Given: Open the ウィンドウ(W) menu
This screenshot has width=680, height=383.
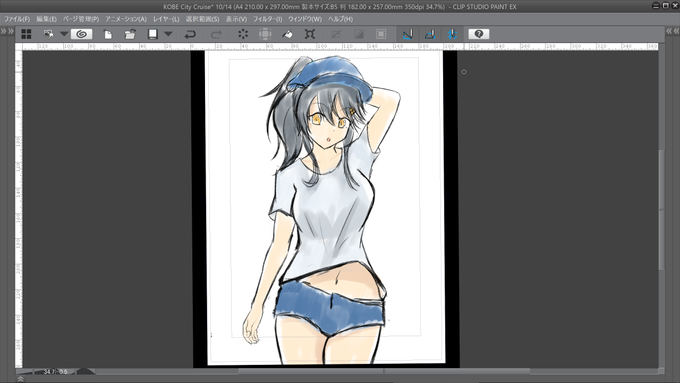Looking at the screenshot, I should [305, 19].
